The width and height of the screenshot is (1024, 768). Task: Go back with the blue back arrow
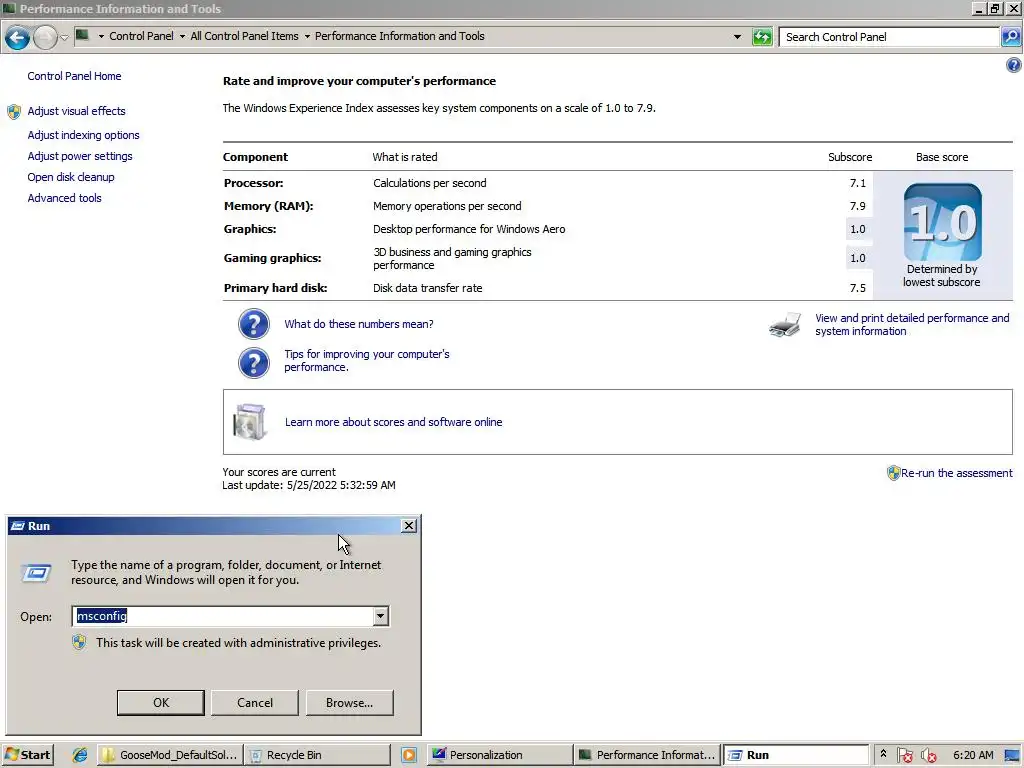[x=18, y=37]
